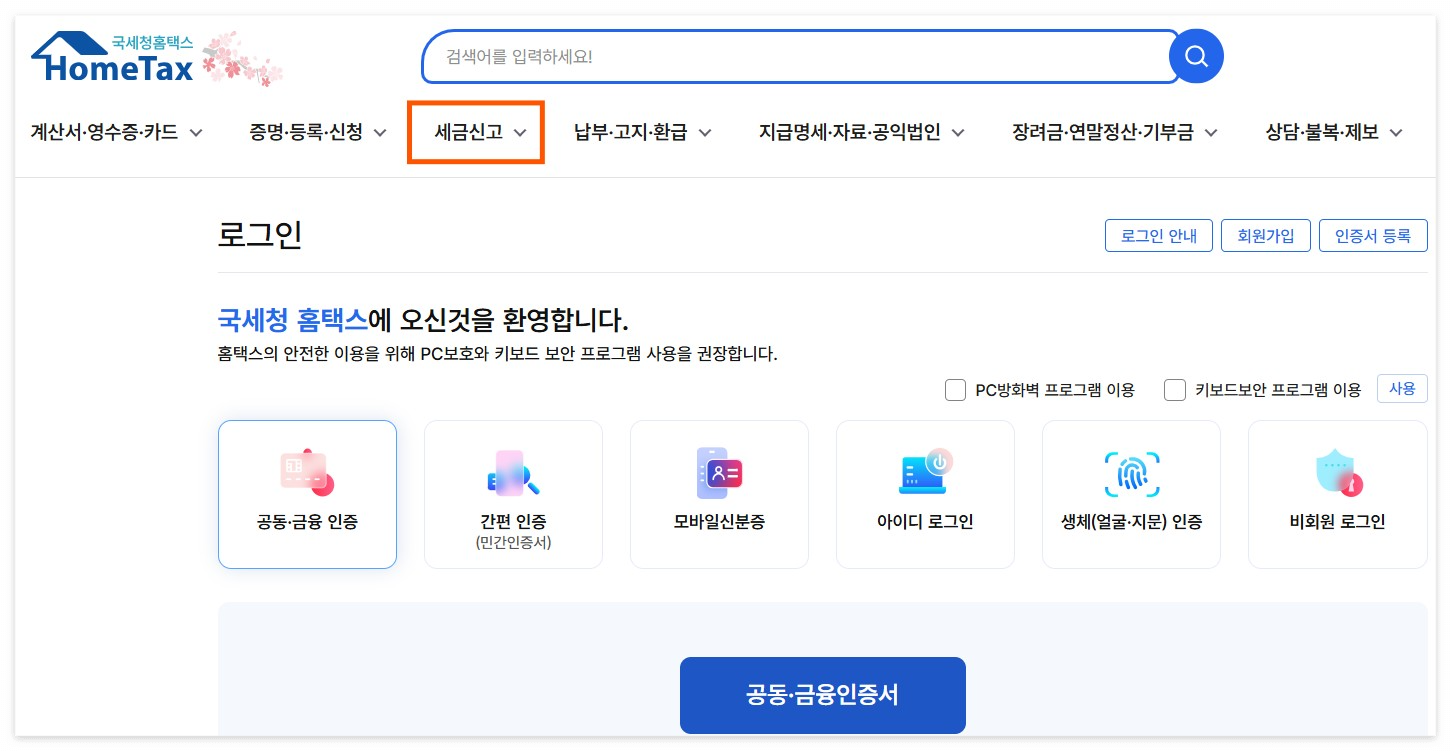The width and height of the screenshot is (1451, 751).
Task: Select 생체(얼굴·지문) 인증 fingerprint icon
Action: pyautogui.click(x=1131, y=473)
